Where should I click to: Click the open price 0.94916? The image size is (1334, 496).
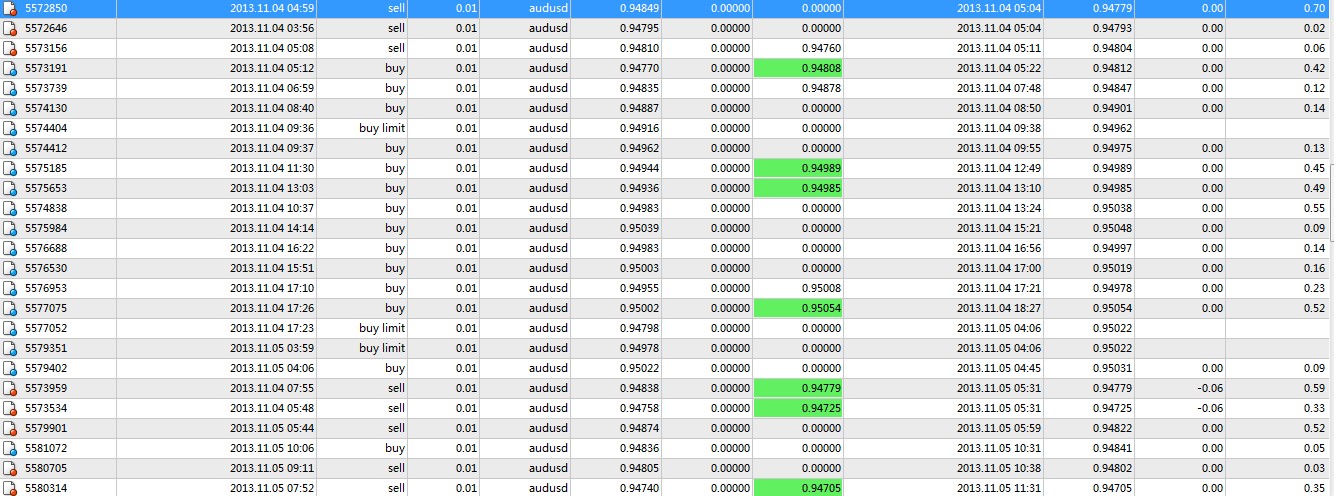(x=639, y=129)
